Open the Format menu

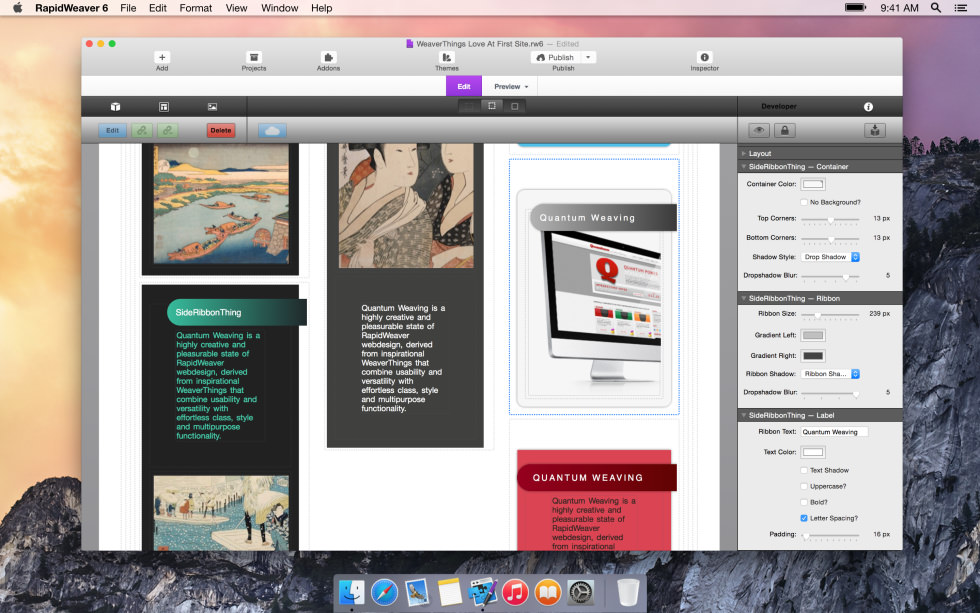(x=196, y=8)
